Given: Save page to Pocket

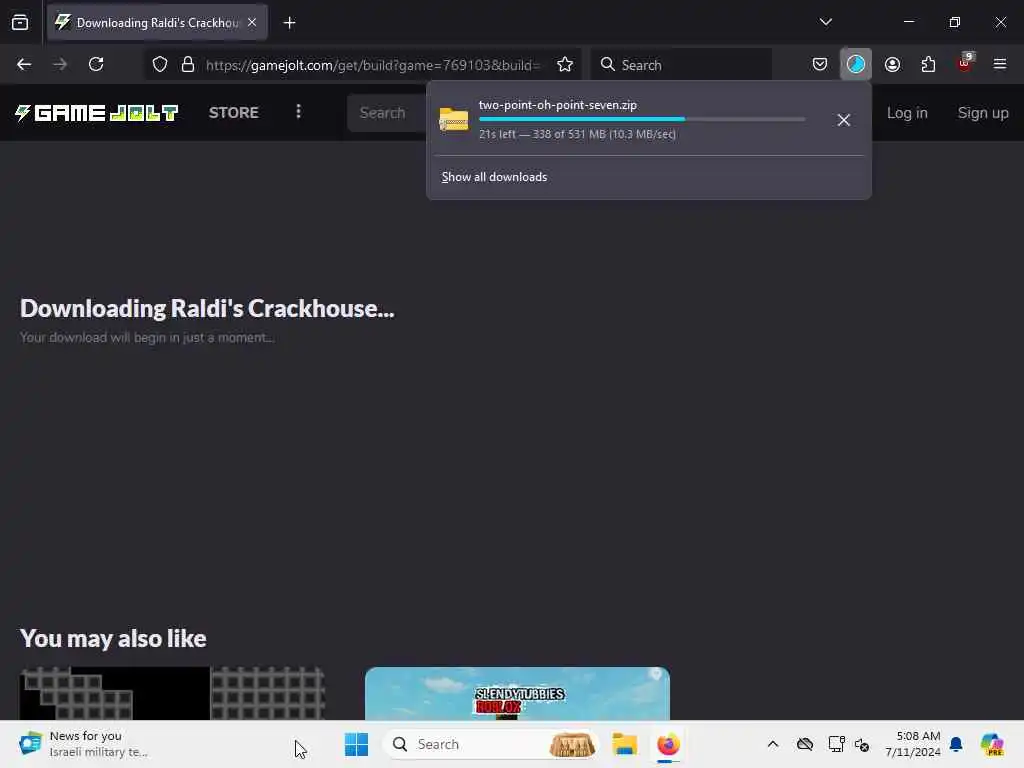Looking at the screenshot, I should [x=820, y=65].
